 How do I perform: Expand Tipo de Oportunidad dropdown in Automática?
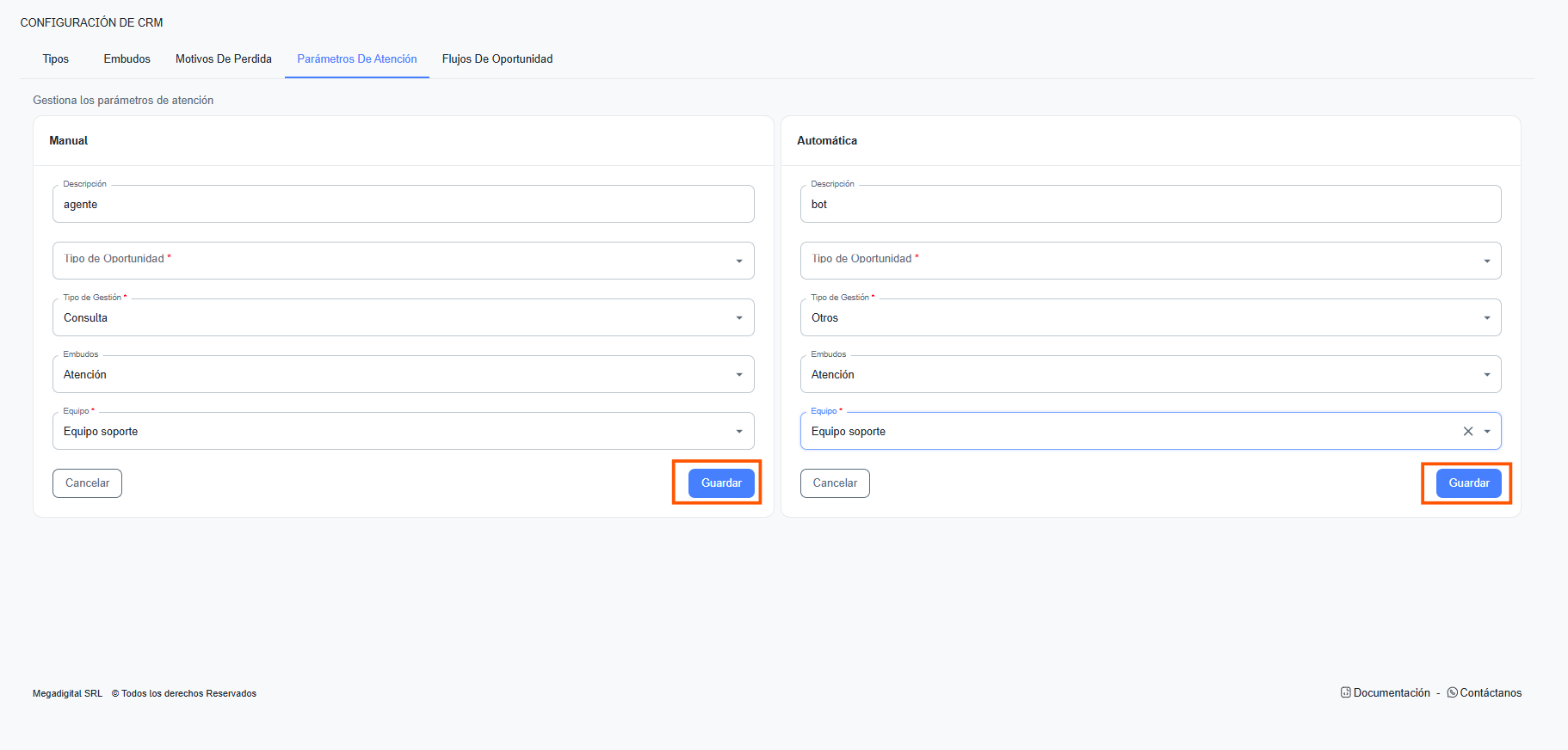[1486, 261]
